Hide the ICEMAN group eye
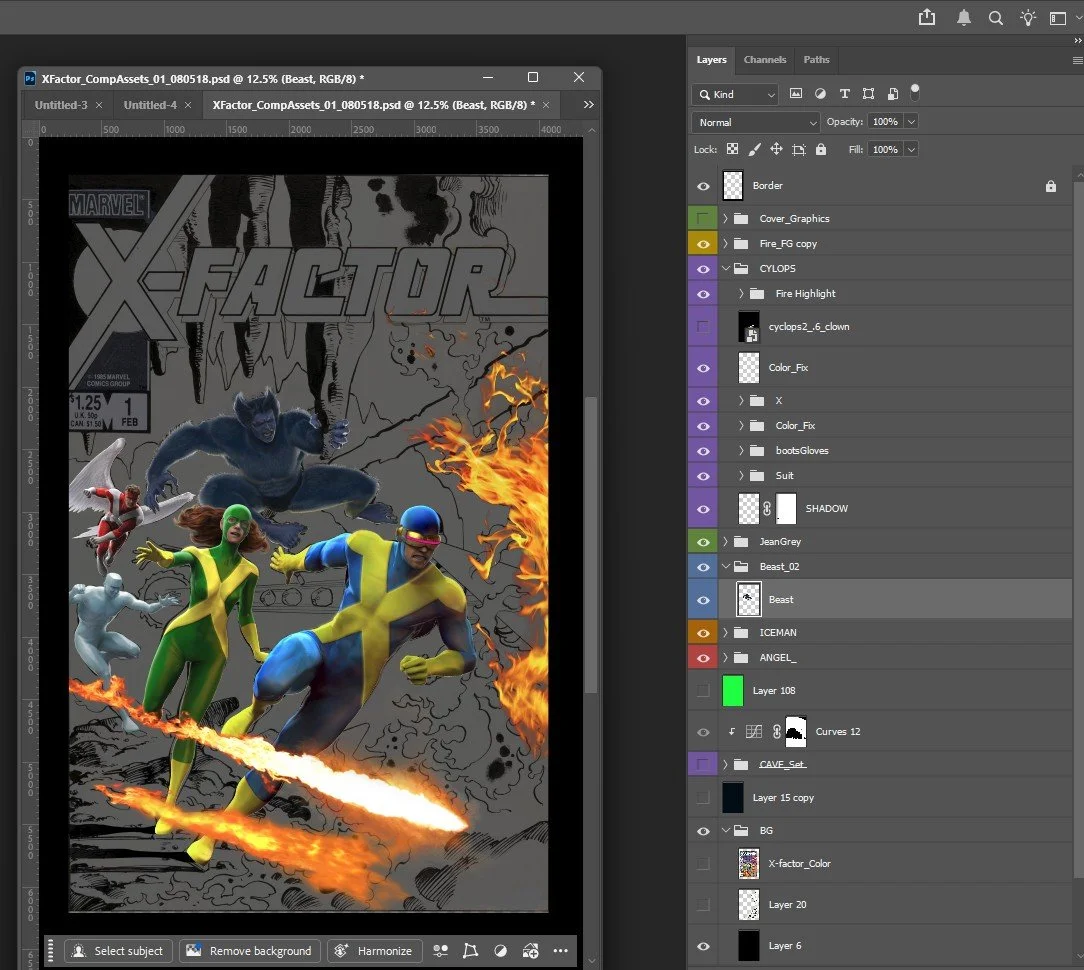This screenshot has height=970, width=1084. point(703,633)
